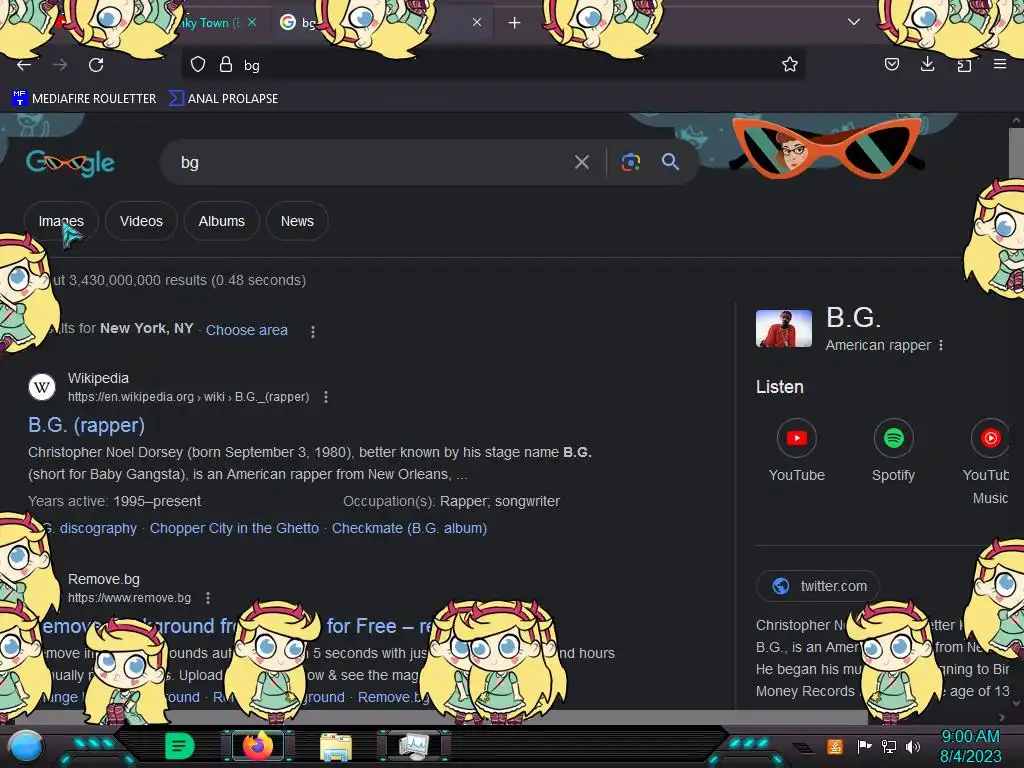Click the site padlock icon
Image resolution: width=1024 pixels, height=768 pixels.
[x=226, y=64]
